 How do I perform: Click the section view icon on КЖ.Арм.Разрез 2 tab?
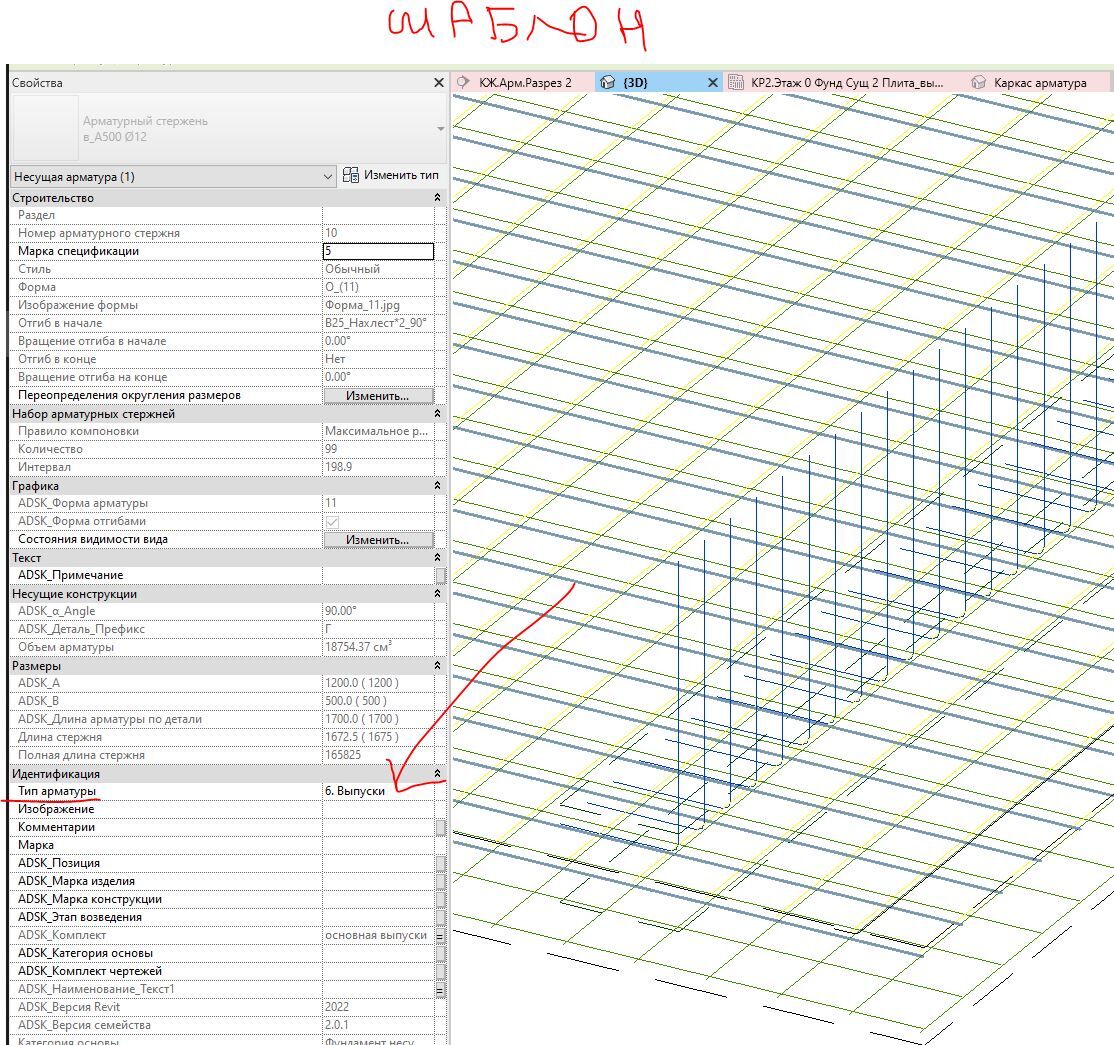[463, 82]
